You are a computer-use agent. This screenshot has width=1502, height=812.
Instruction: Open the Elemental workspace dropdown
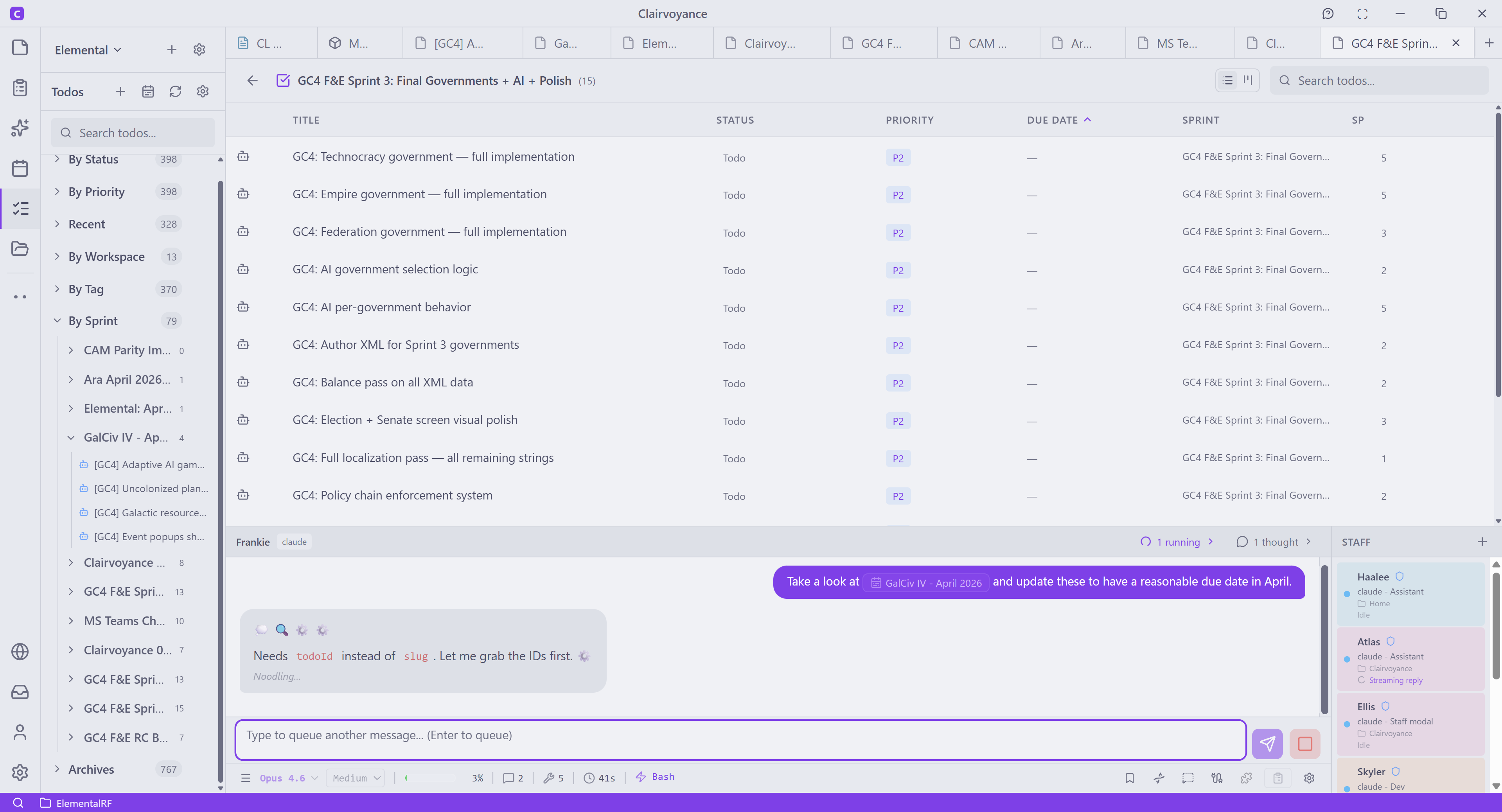(x=88, y=50)
